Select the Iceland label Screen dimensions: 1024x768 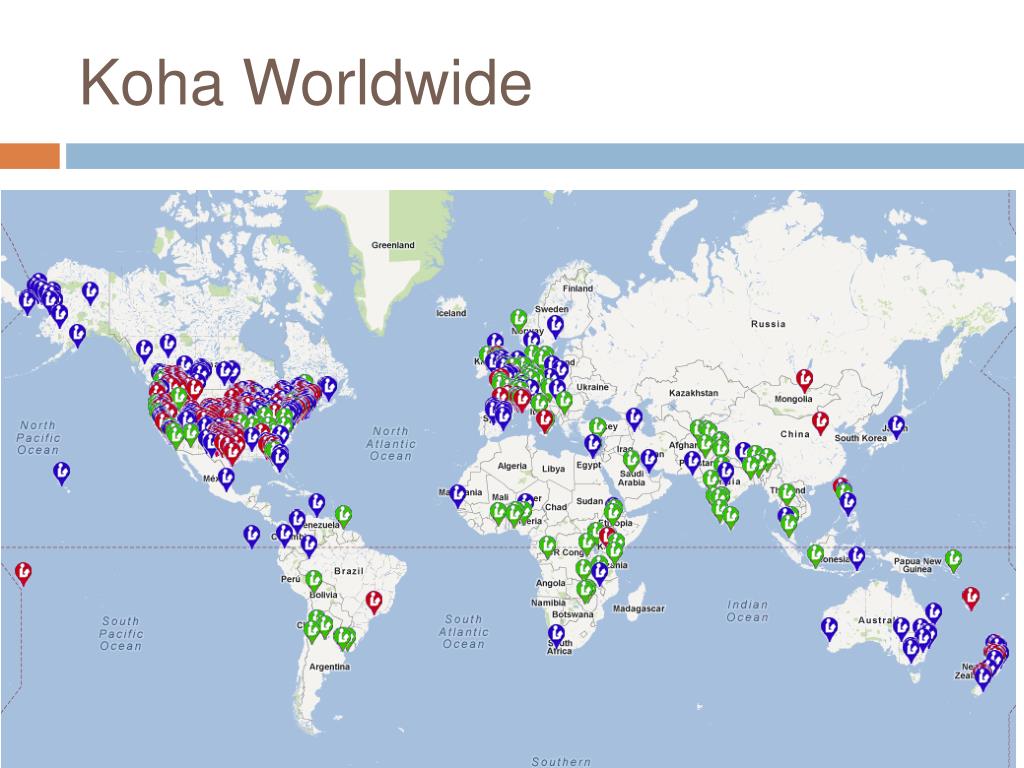point(451,313)
